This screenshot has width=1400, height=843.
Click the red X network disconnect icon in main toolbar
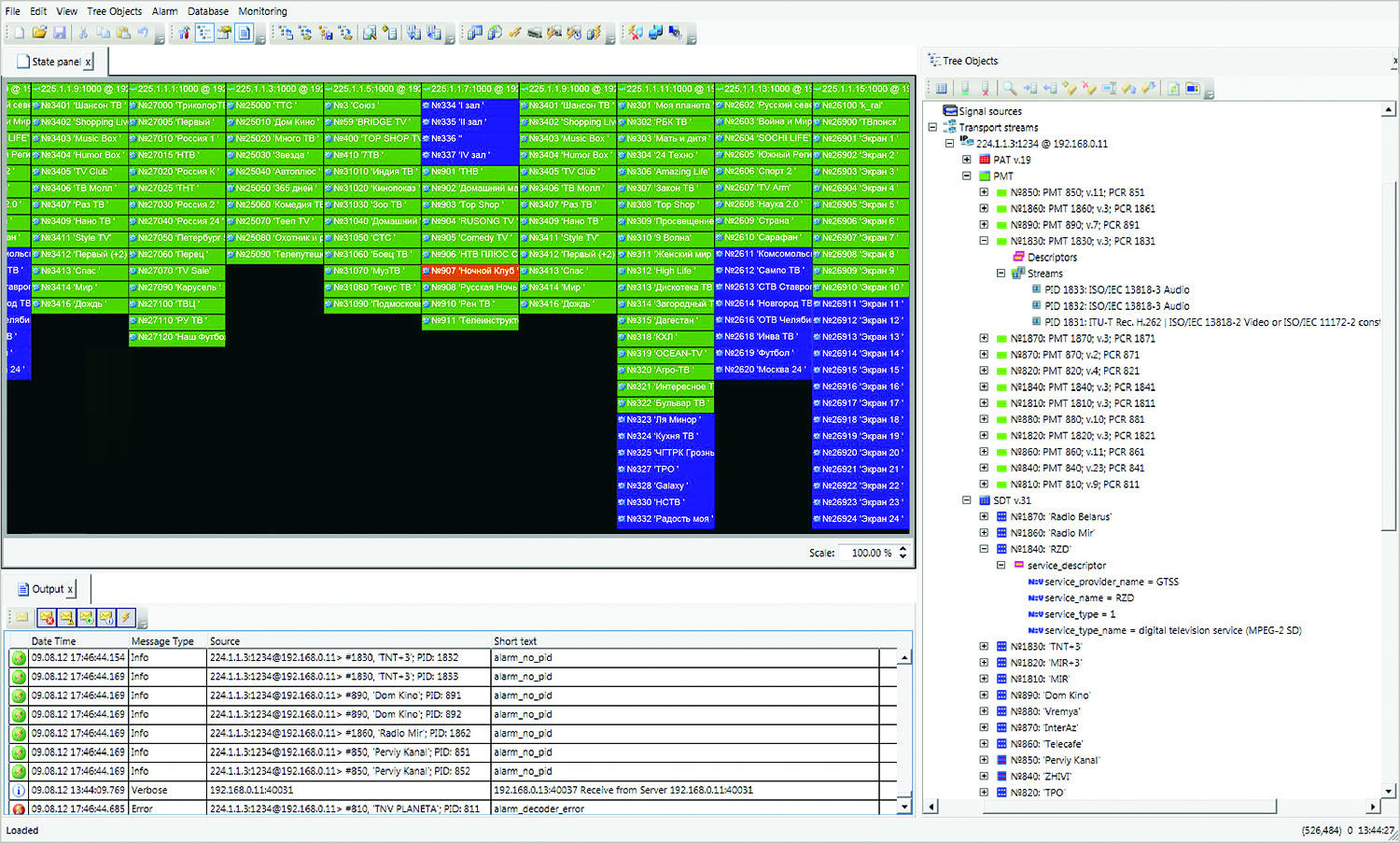635,33
